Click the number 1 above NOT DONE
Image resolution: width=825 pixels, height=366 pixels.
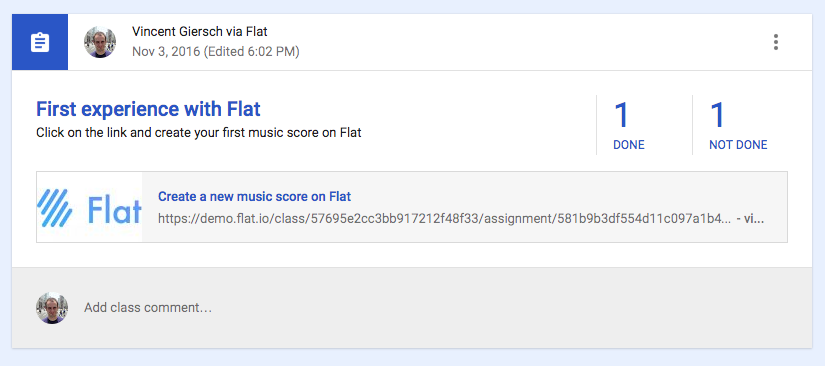pos(718,115)
